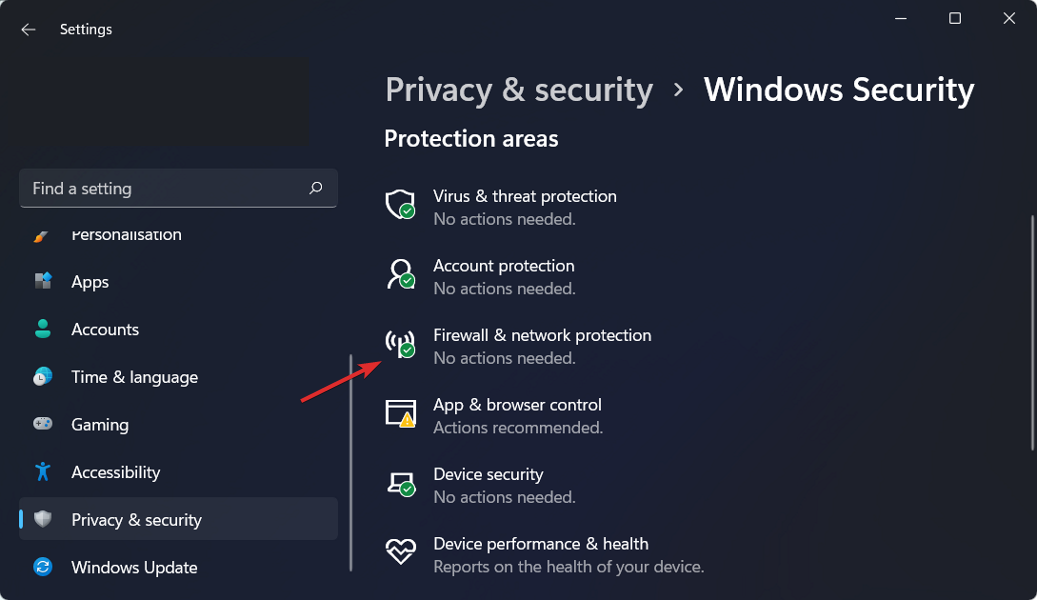Click the Virus & threat protection shield icon

click(400, 205)
